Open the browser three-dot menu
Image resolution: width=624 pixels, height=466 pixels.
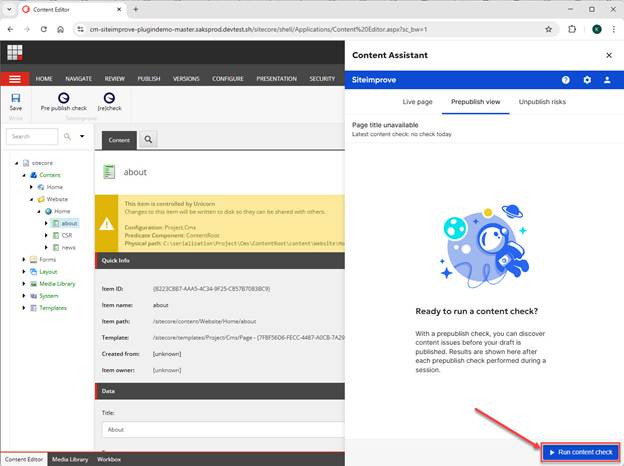pos(613,29)
